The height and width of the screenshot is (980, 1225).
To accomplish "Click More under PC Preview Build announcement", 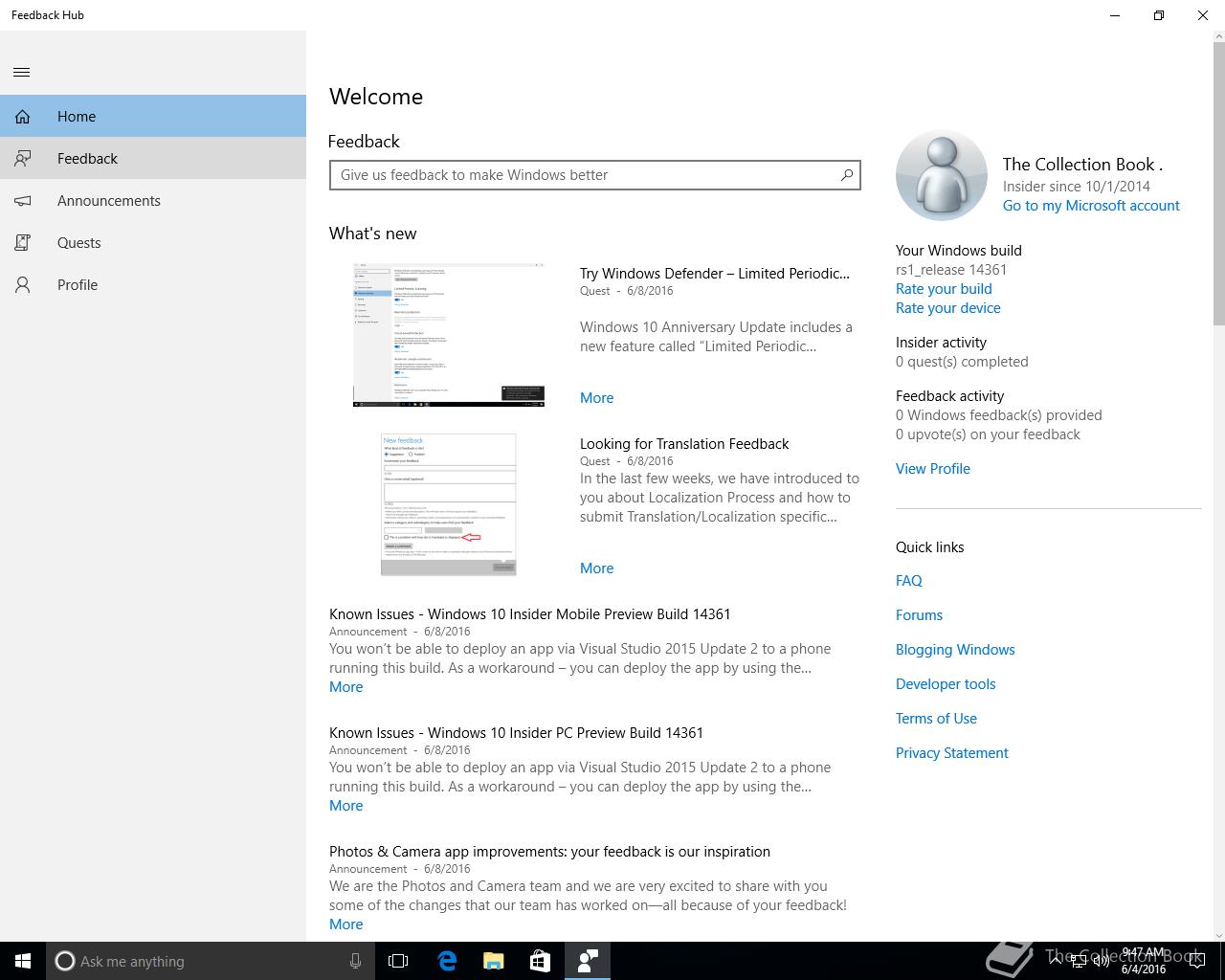I will [x=346, y=806].
